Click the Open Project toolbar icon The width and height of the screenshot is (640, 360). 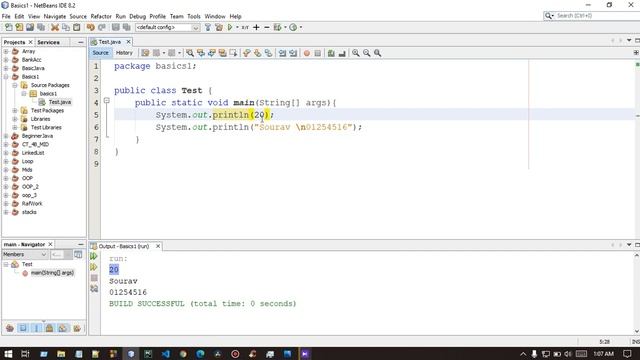point(30,27)
